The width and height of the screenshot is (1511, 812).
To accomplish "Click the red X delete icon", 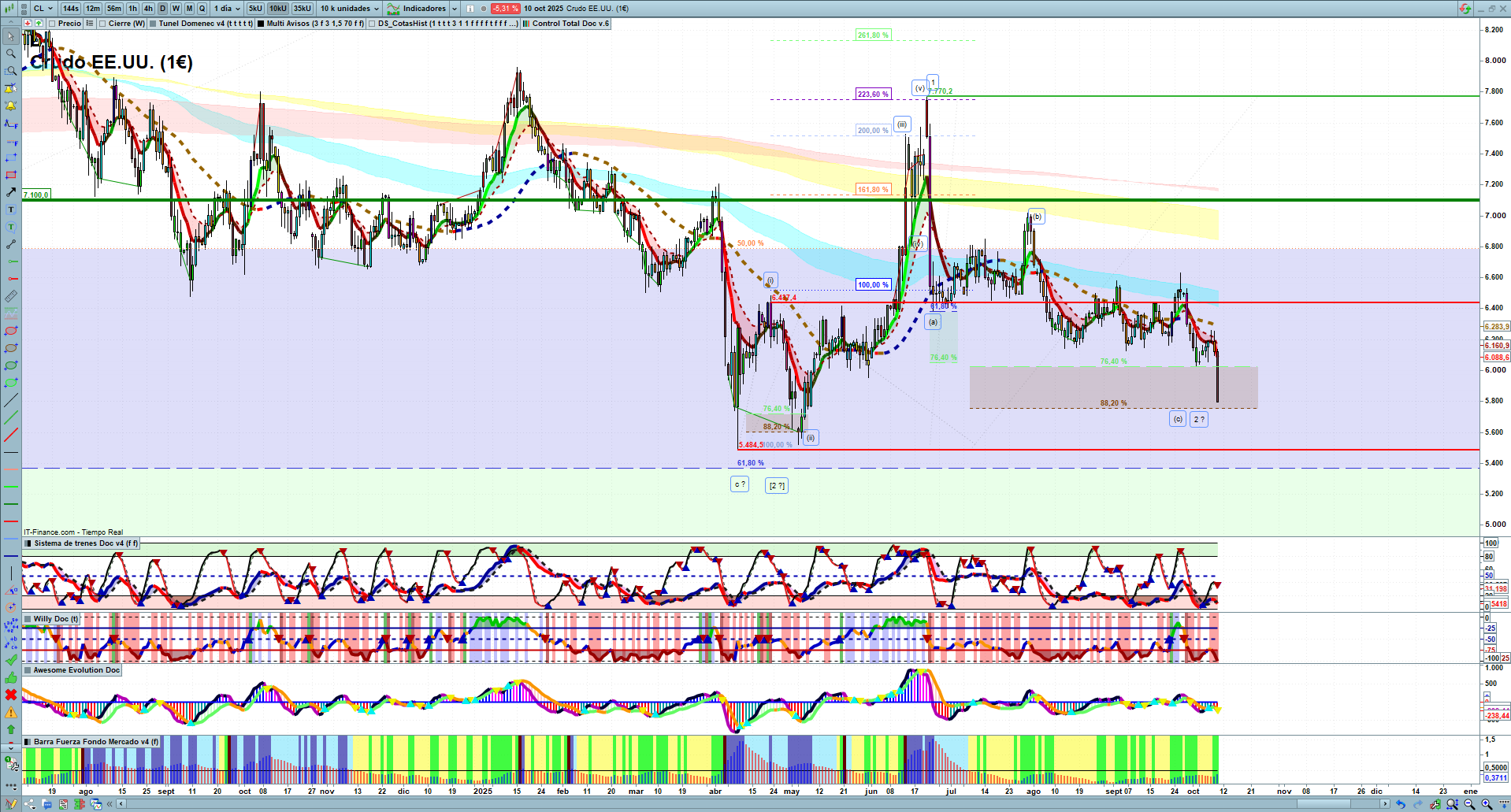I will coord(11,695).
